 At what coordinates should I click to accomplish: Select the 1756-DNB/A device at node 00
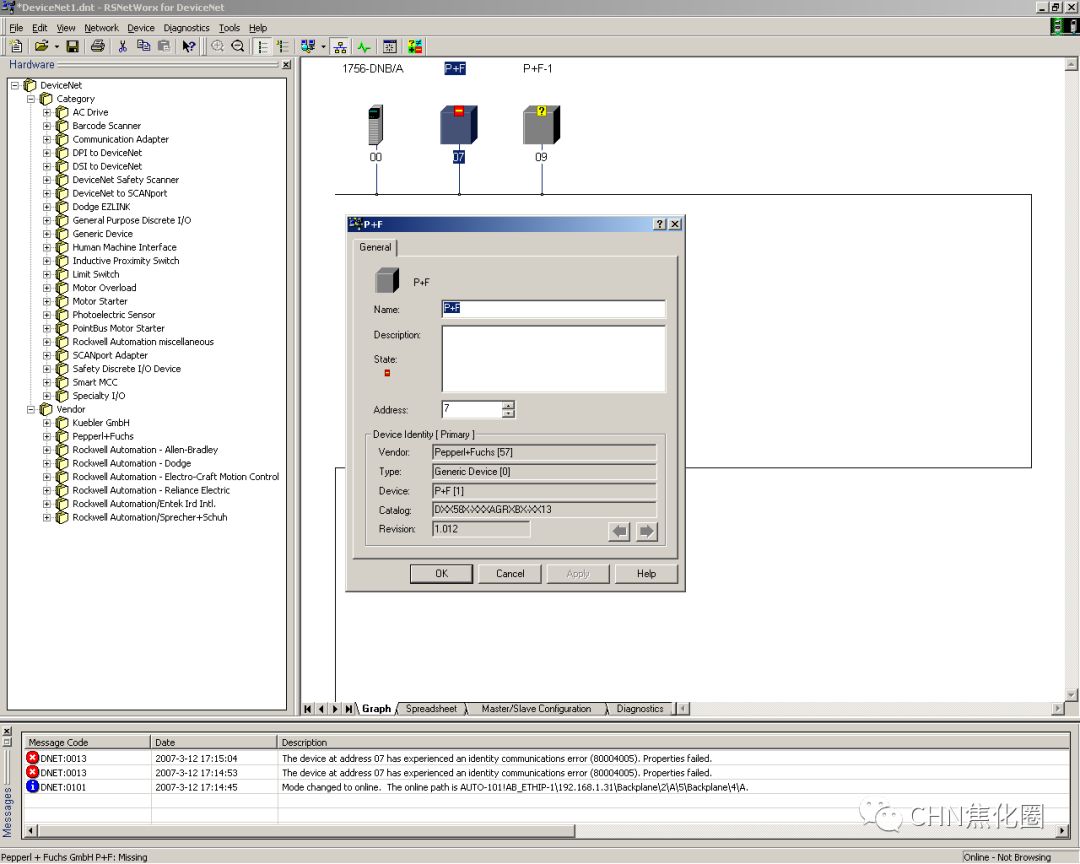pyautogui.click(x=375, y=125)
